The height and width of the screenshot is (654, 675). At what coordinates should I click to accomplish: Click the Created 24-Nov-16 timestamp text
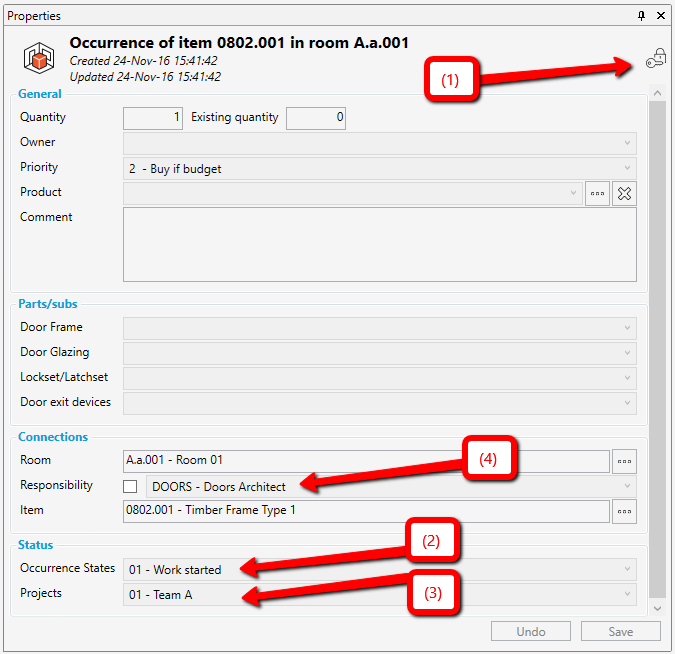[143, 61]
